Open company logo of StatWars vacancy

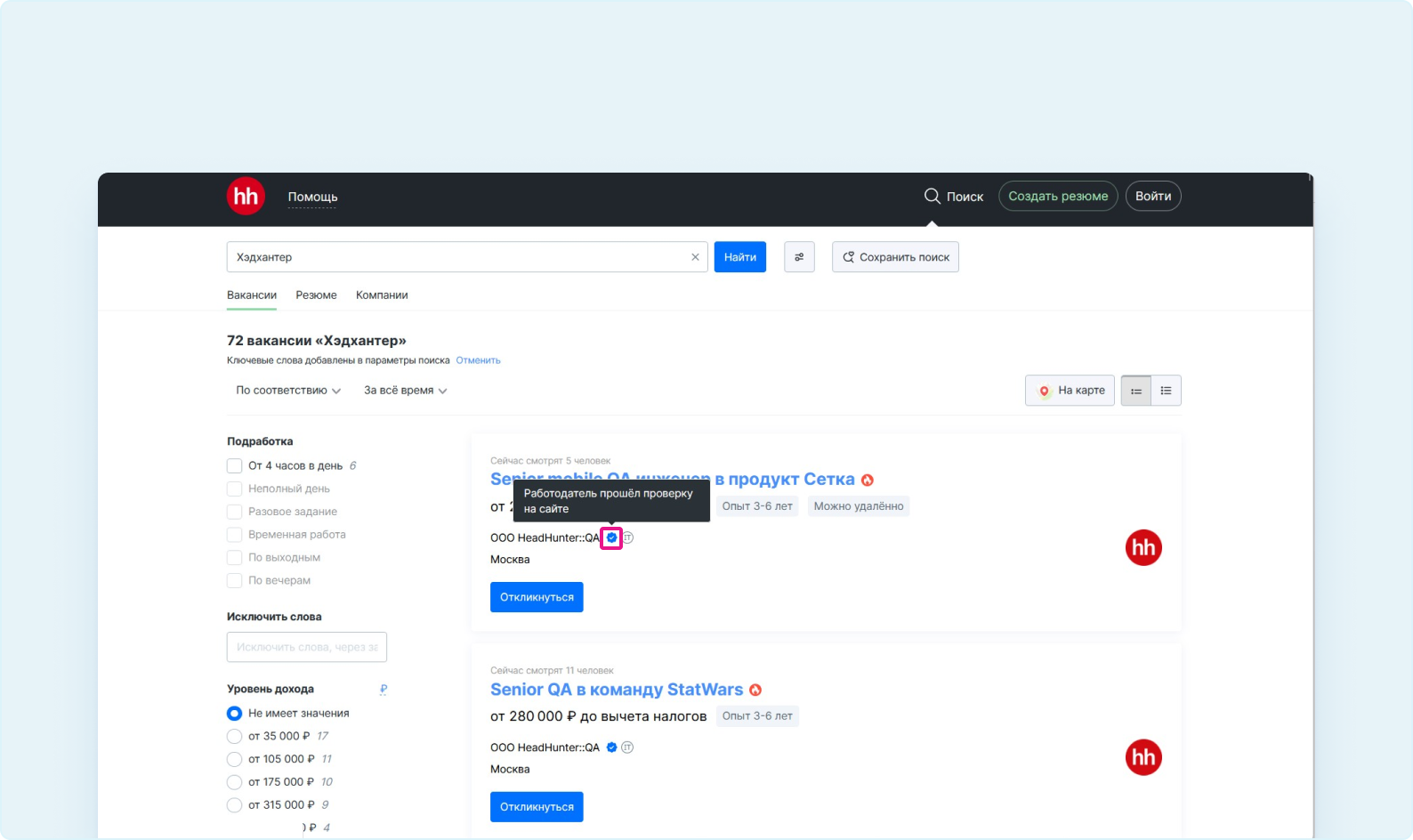(x=1143, y=757)
